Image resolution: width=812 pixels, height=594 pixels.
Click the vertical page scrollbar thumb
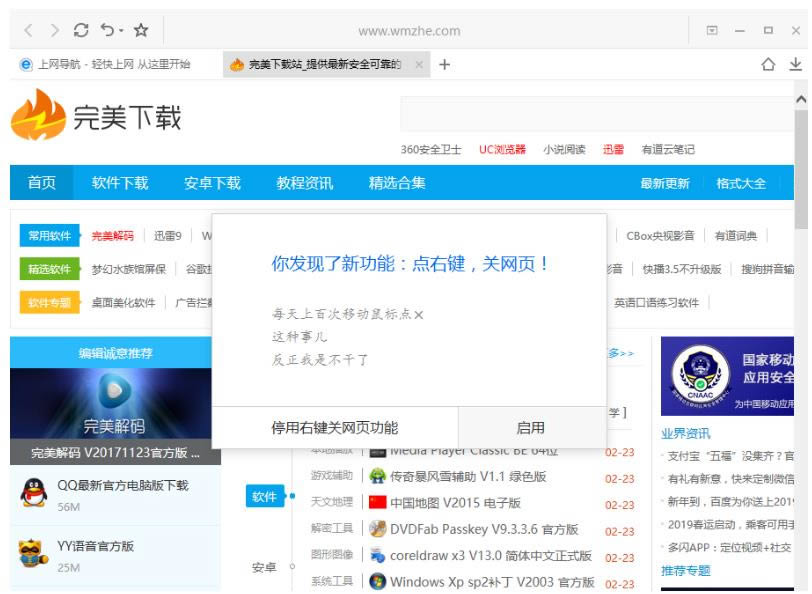click(x=801, y=169)
